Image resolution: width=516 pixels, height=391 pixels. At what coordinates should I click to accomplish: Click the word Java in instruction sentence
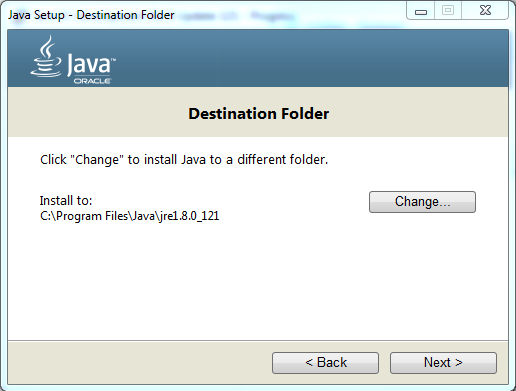pos(193,160)
